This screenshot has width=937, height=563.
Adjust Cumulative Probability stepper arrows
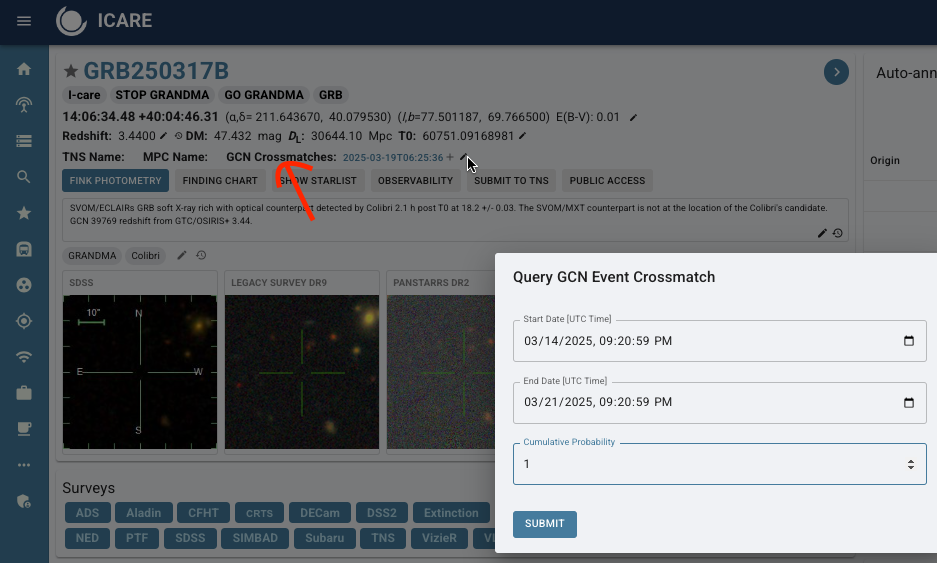[x=910, y=465]
